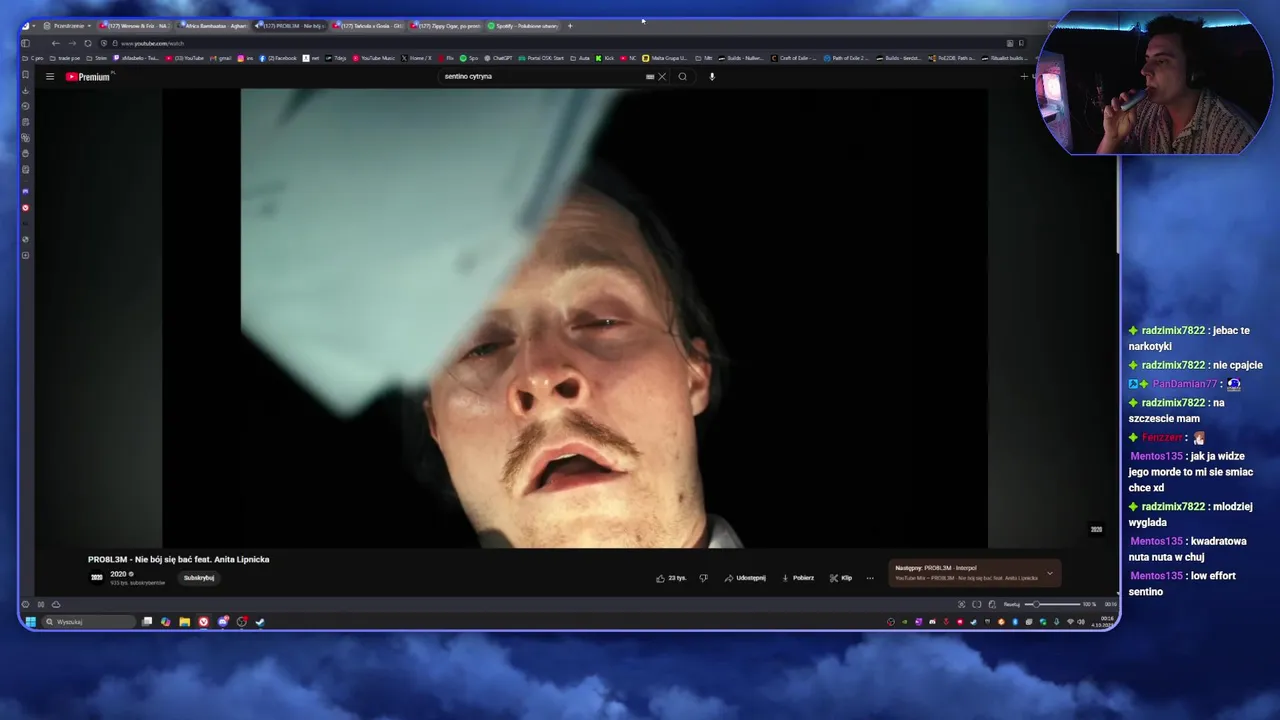This screenshot has width=1280, height=720.
Task: Open Kick bookmark
Action: (605, 58)
